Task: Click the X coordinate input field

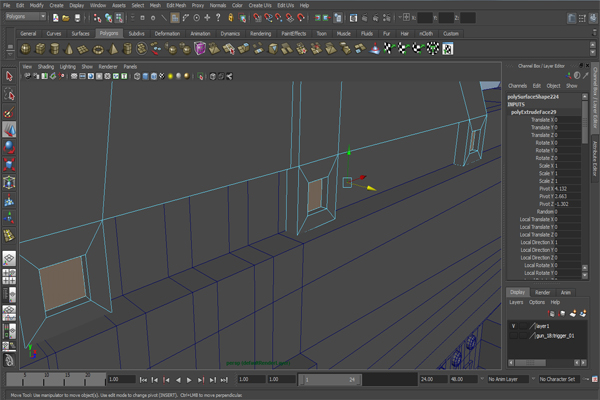Action: coord(424,18)
